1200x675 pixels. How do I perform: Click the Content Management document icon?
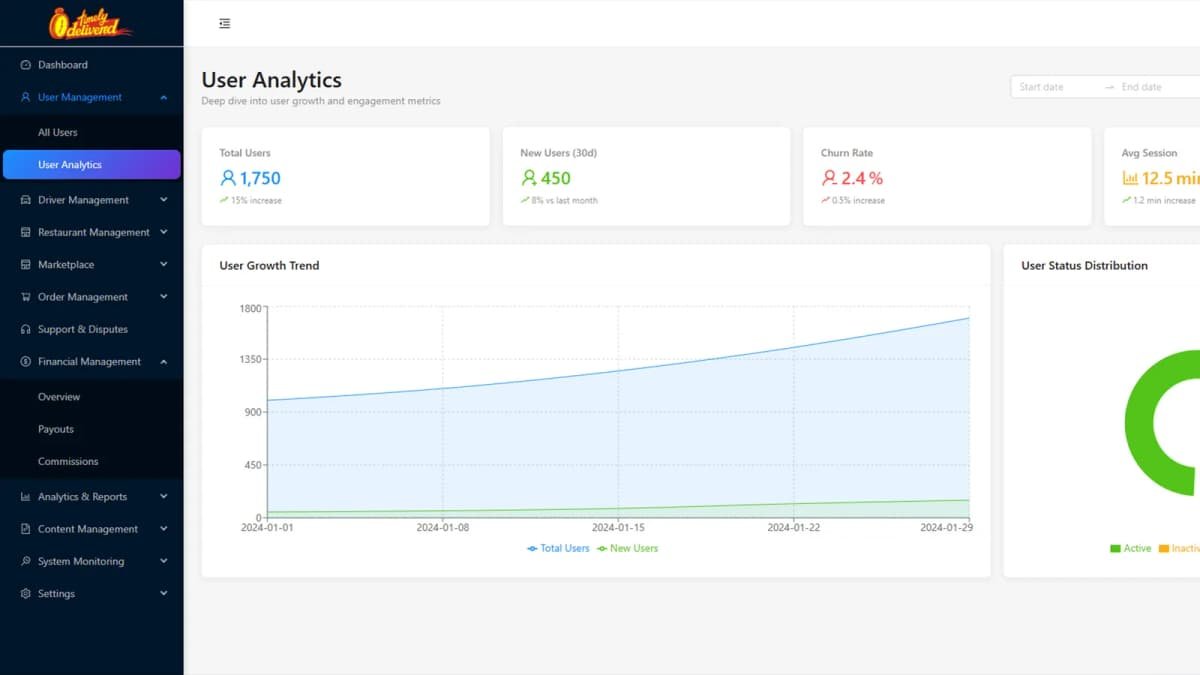pyautogui.click(x=26, y=529)
